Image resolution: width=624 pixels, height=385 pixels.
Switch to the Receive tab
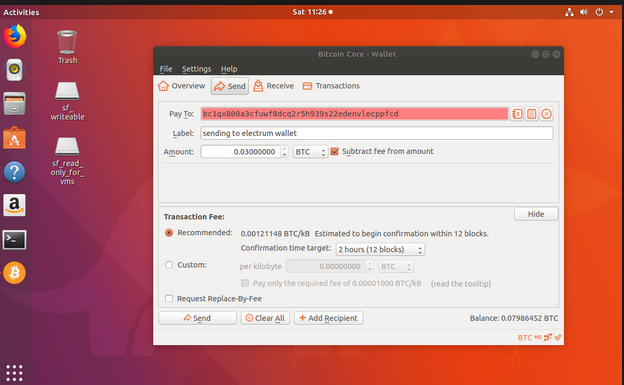tap(274, 86)
